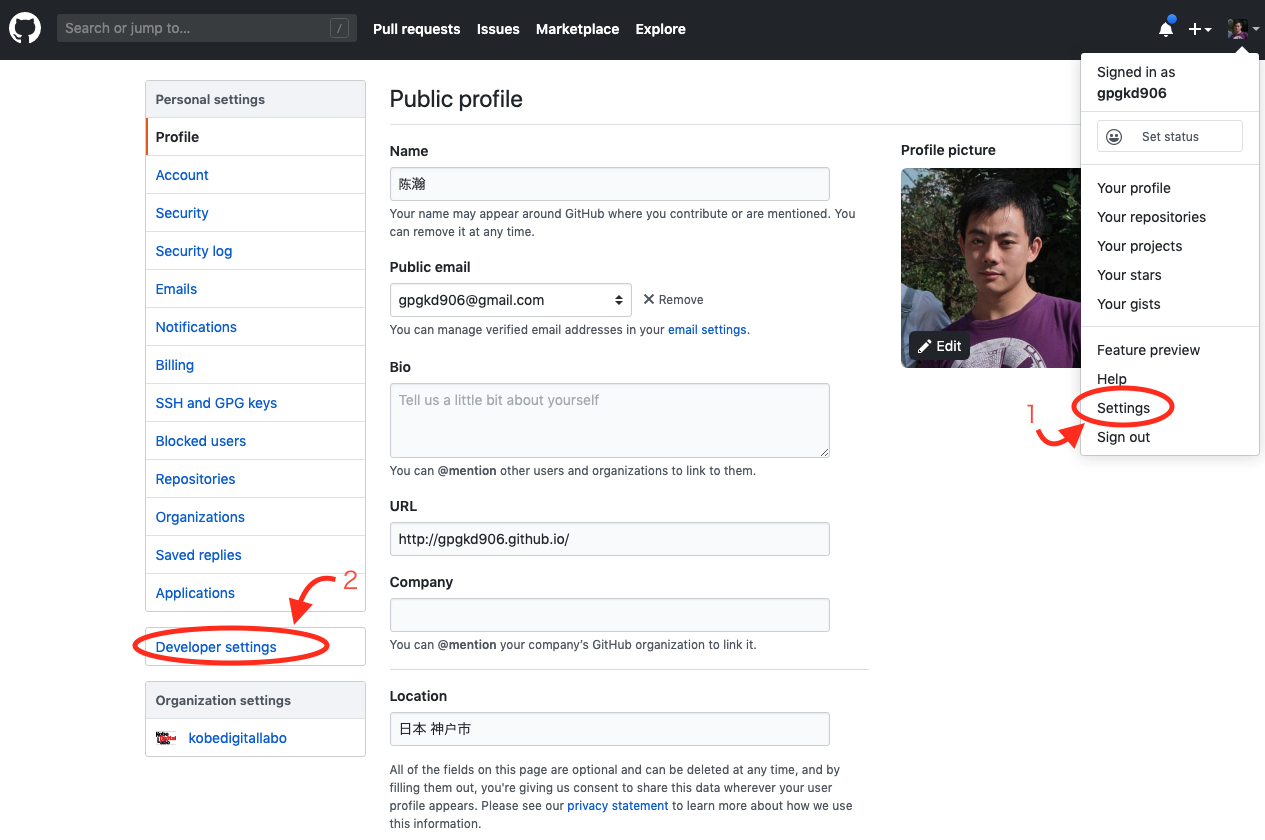
Task: Select the Profile settings tab
Action: coord(255,137)
